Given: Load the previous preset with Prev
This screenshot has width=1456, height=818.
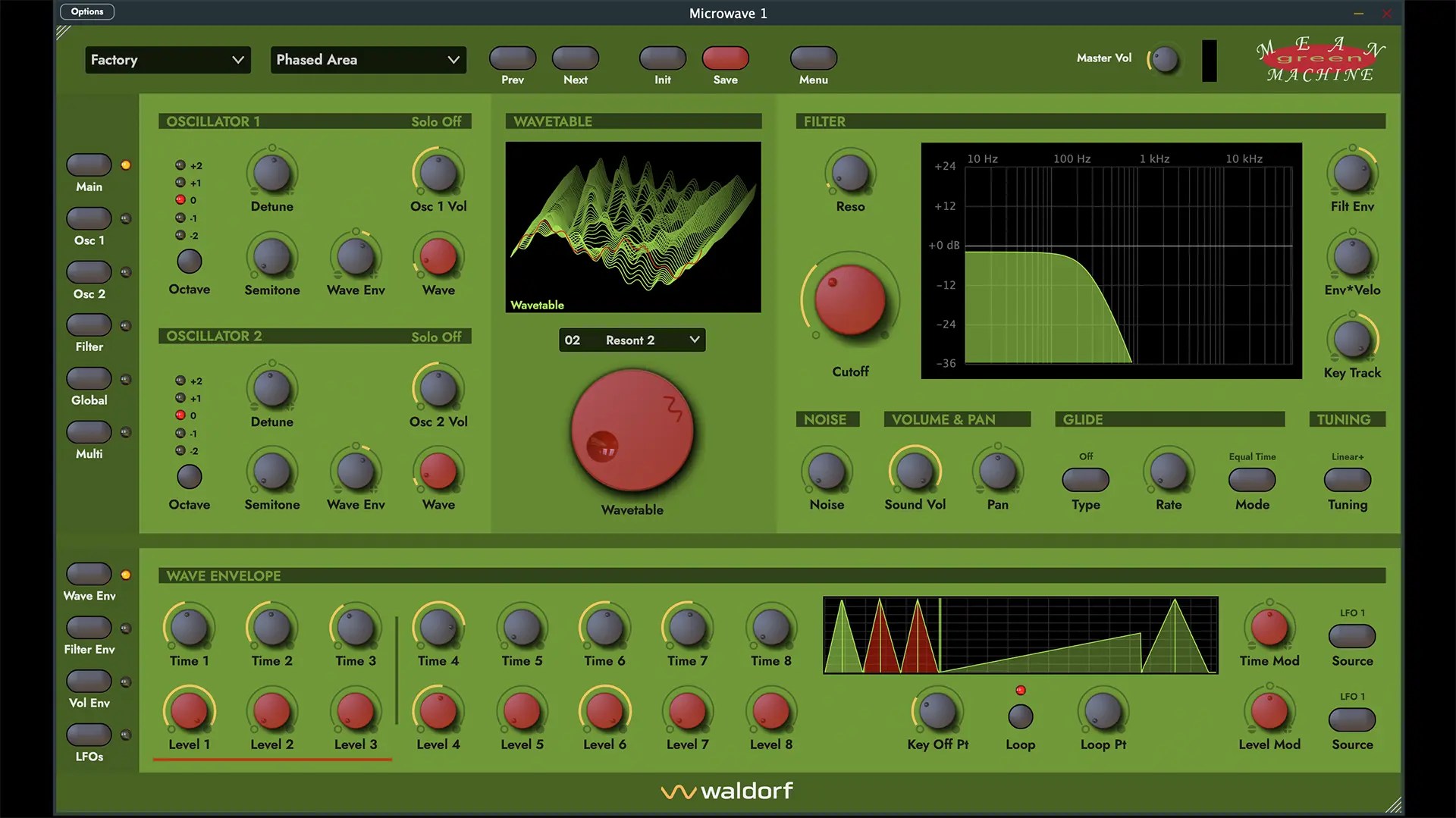Looking at the screenshot, I should coord(513,58).
